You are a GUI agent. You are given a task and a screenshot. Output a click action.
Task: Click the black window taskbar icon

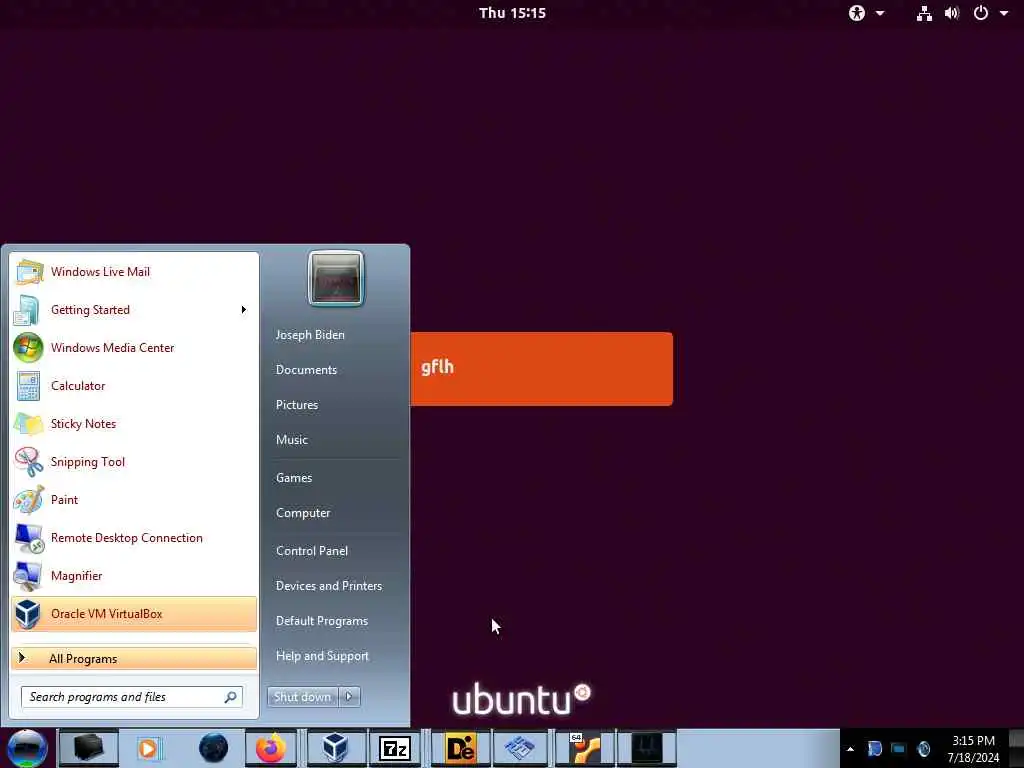click(x=647, y=748)
